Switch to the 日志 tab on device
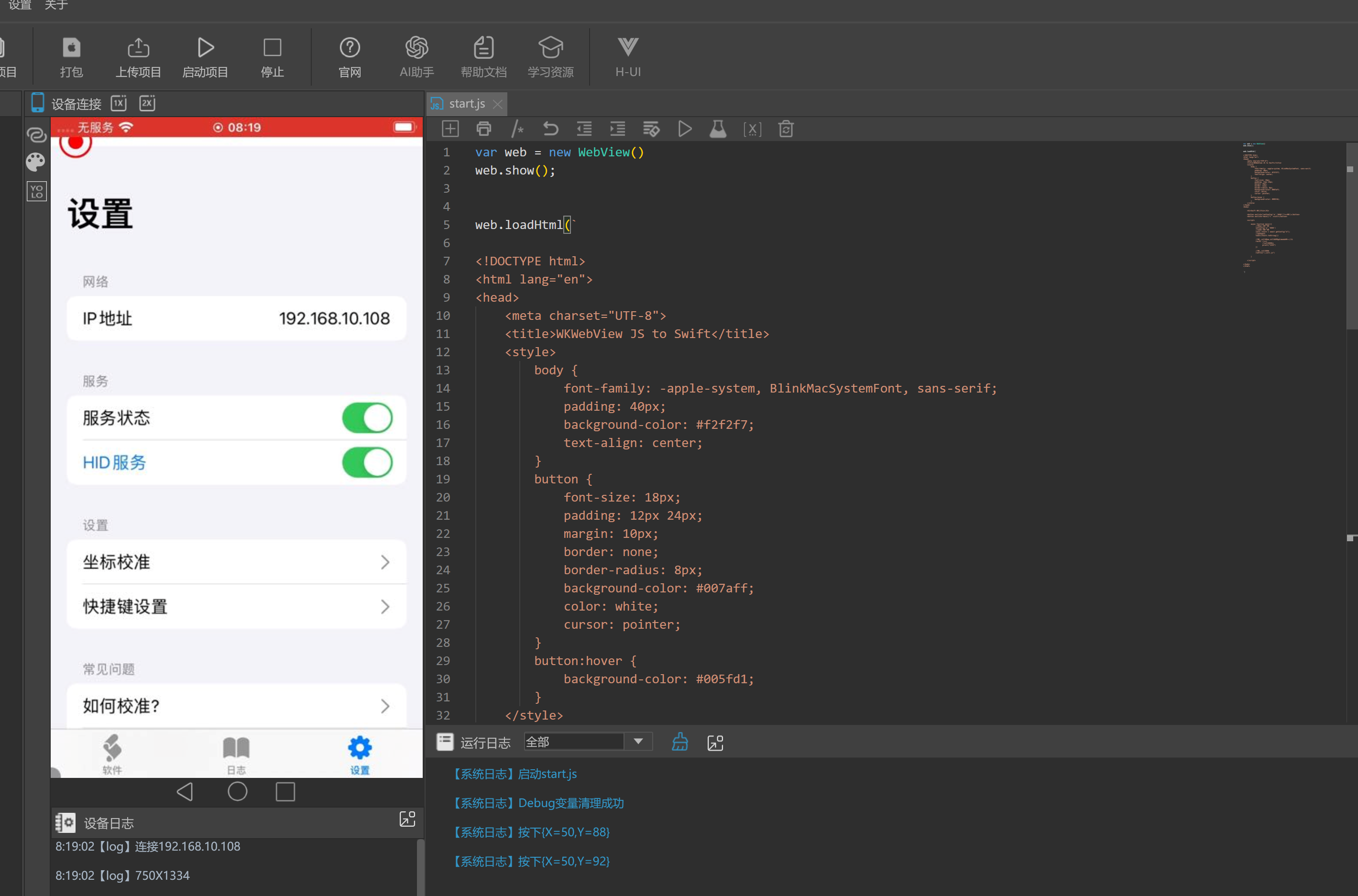This screenshot has height=896, width=1358. (236, 754)
